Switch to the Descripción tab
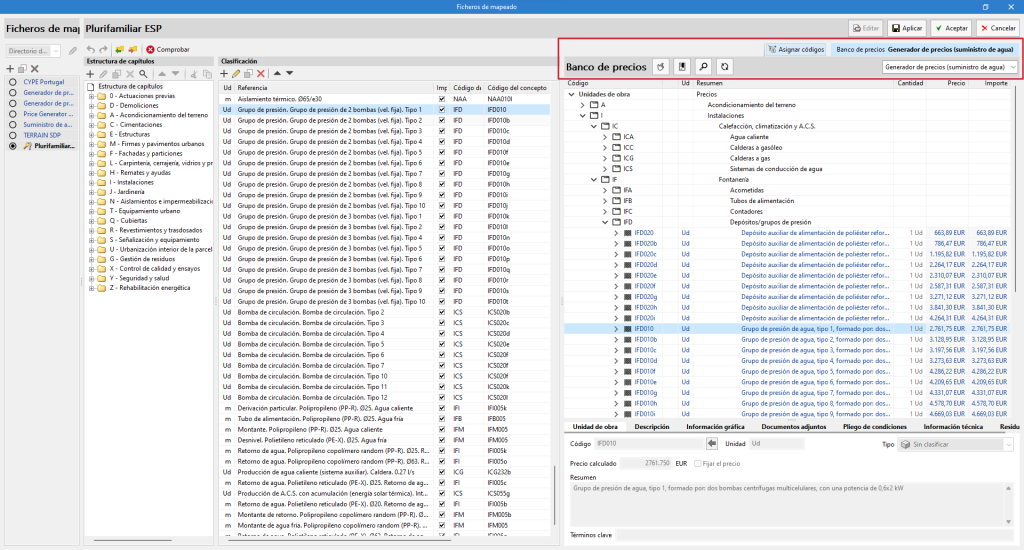The height and width of the screenshot is (550, 1024). [x=652, y=427]
